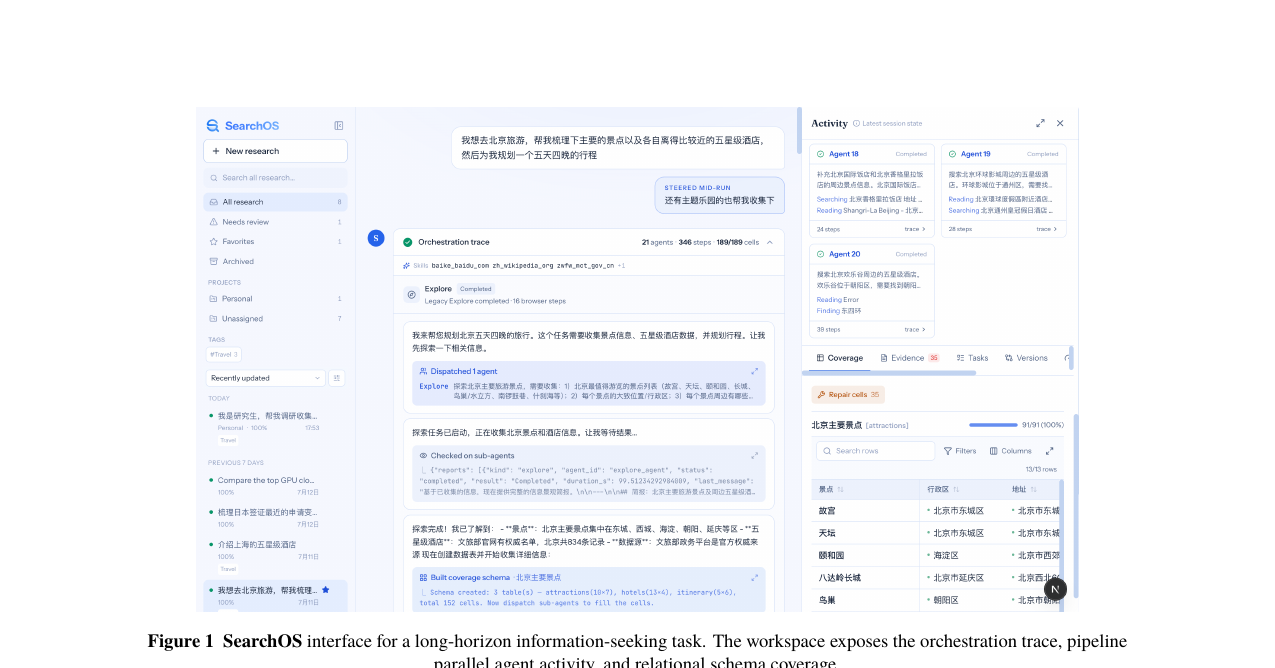
Task: Open the Archived section
Action: 275,261
